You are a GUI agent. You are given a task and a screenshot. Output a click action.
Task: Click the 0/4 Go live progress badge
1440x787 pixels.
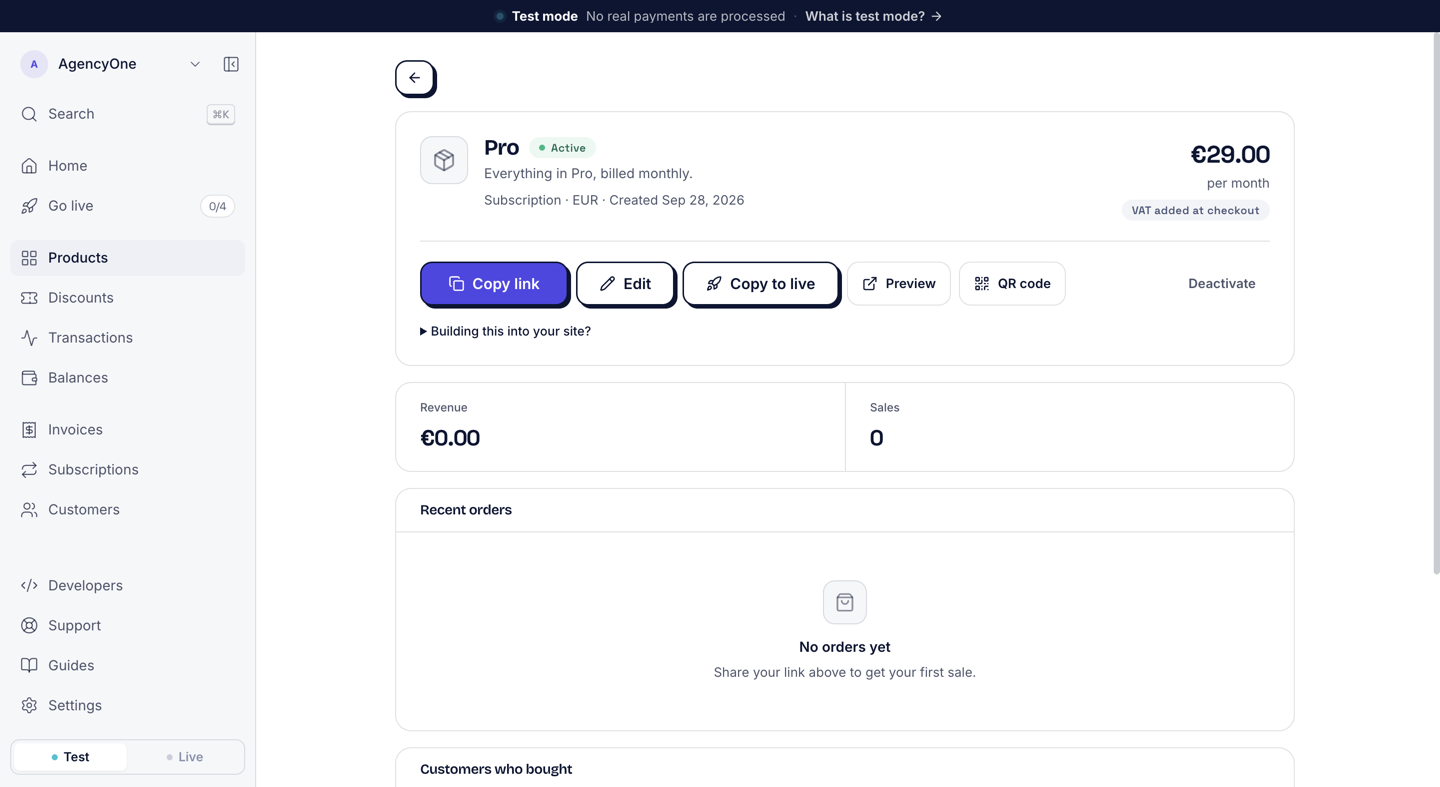click(217, 206)
